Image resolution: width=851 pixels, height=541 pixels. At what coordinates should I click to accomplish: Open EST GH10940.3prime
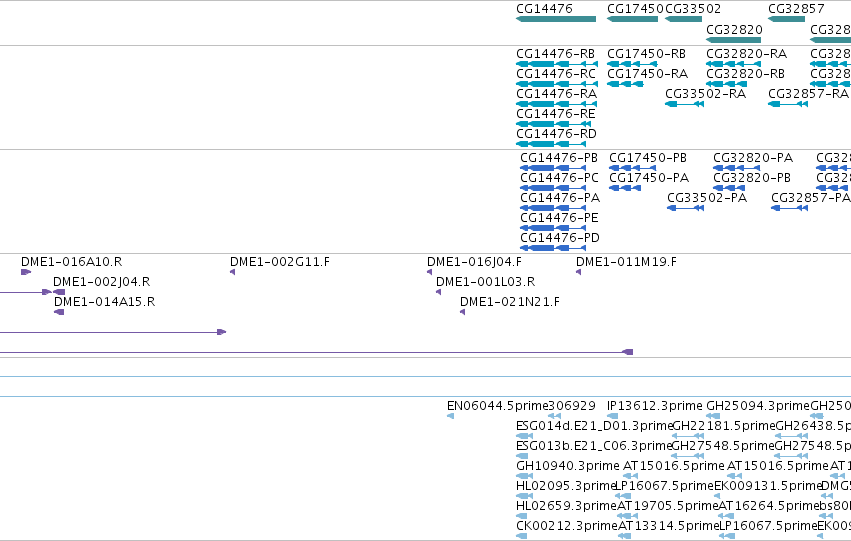[x=568, y=466]
